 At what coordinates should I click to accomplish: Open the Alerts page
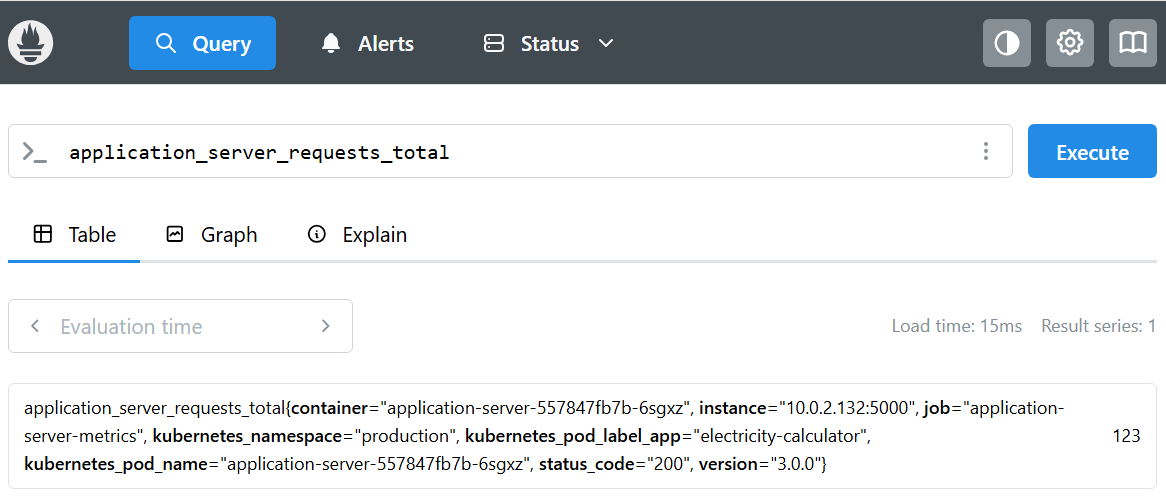367,43
